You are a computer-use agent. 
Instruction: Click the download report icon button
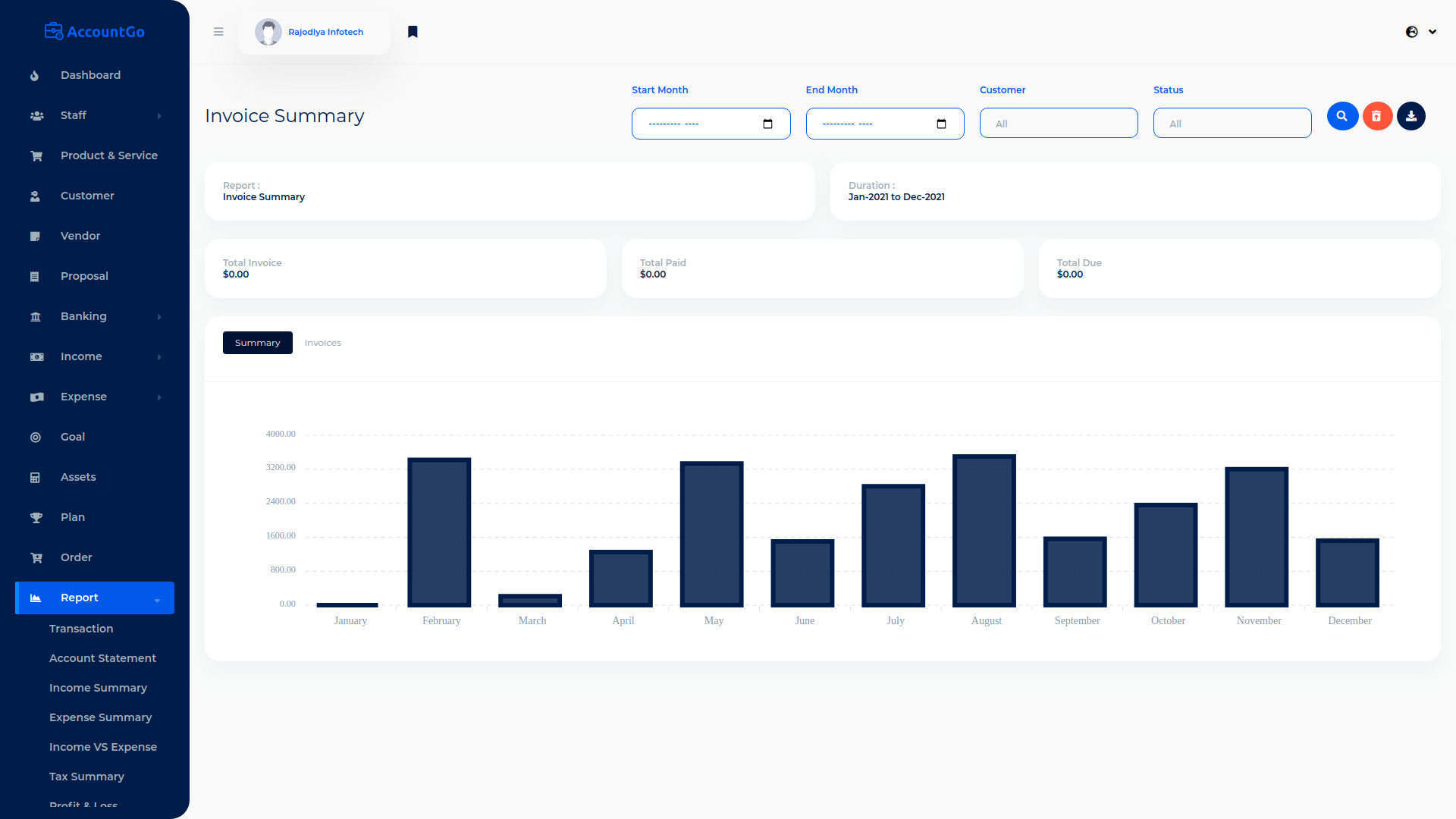click(x=1410, y=116)
